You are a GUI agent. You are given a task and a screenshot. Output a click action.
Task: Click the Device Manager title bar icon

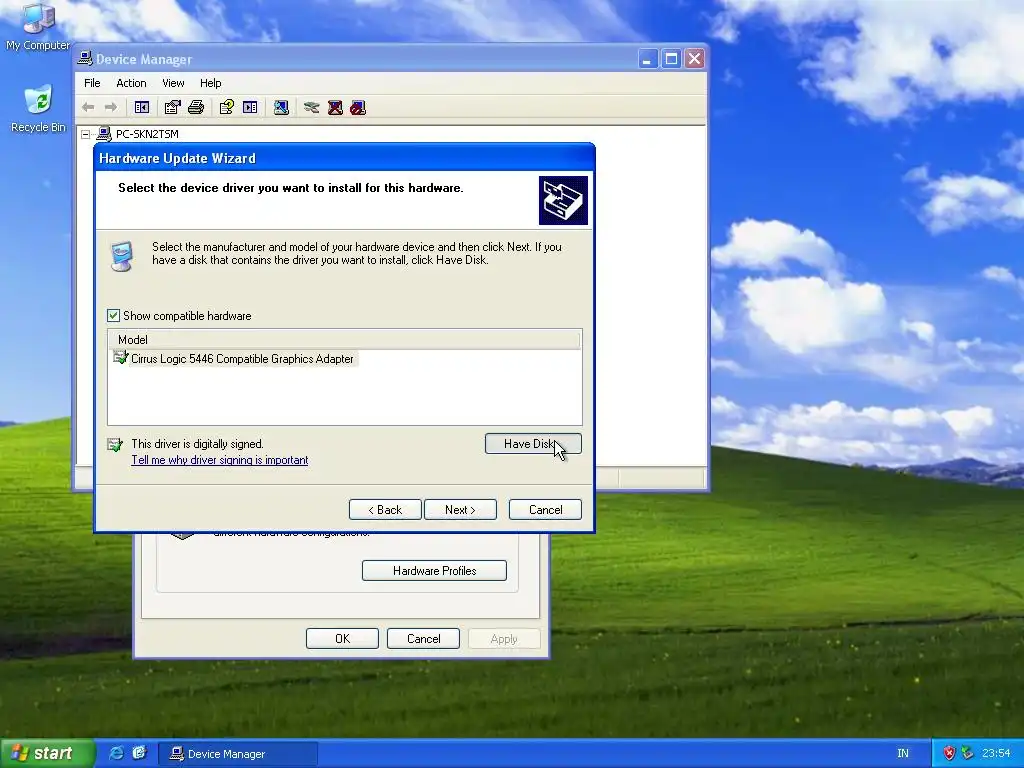(85, 59)
